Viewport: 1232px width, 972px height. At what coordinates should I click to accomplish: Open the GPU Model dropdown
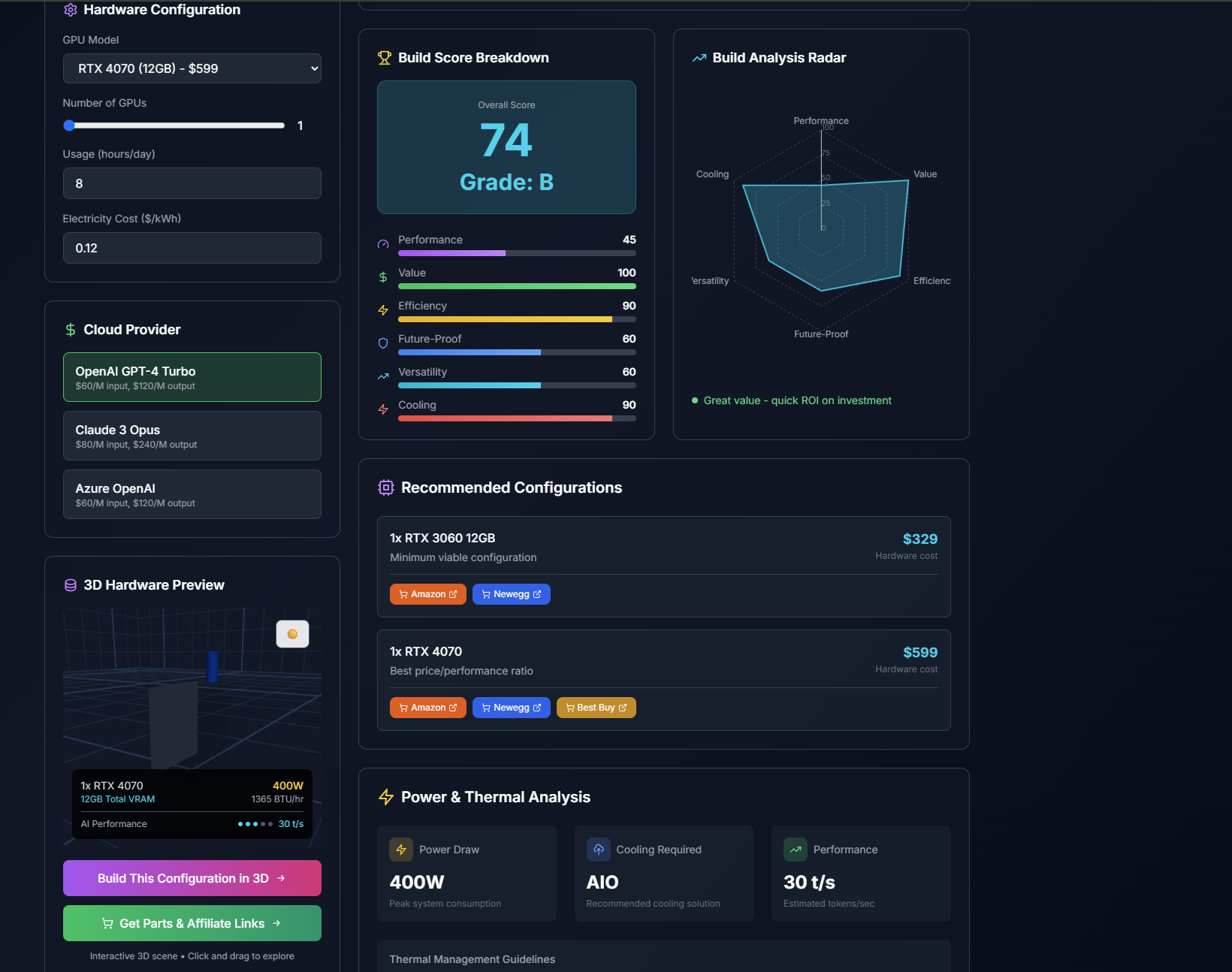click(x=192, y=68)
